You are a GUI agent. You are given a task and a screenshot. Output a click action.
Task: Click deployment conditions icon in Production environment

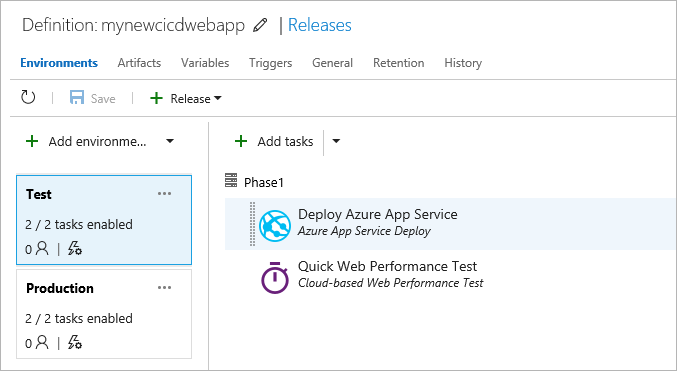(75, 343)
